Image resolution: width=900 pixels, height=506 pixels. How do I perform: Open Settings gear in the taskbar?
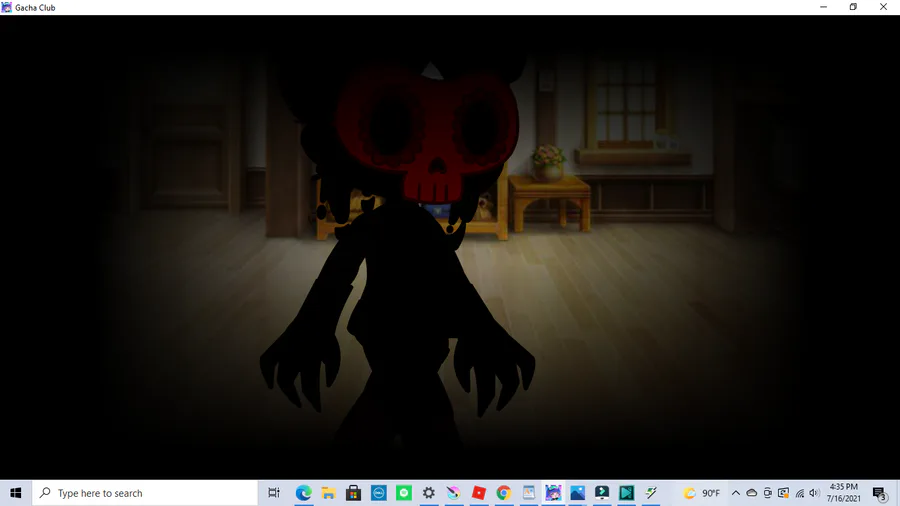[x=429, y=493]
